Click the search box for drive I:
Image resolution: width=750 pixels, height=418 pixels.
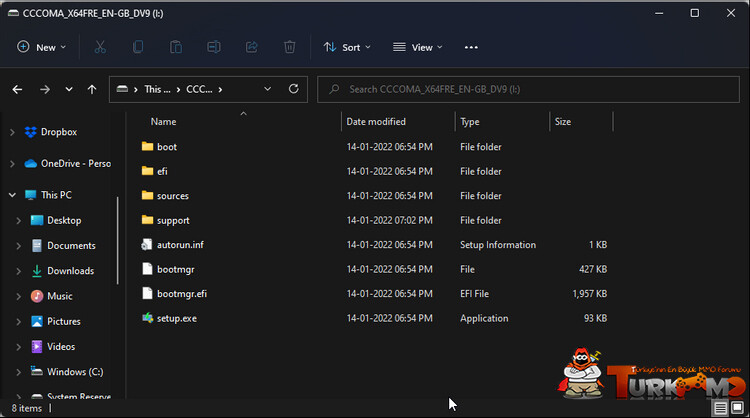click(x=529, y=89)
